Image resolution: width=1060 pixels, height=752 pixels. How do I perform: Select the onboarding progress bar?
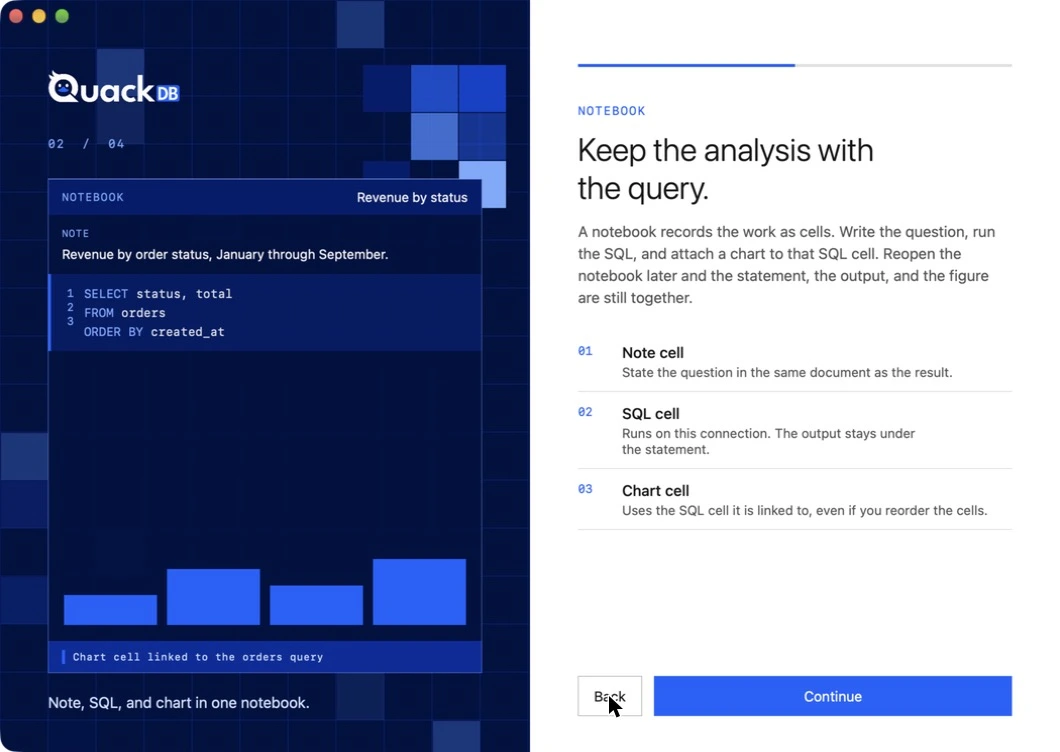[x=794, y=66]
